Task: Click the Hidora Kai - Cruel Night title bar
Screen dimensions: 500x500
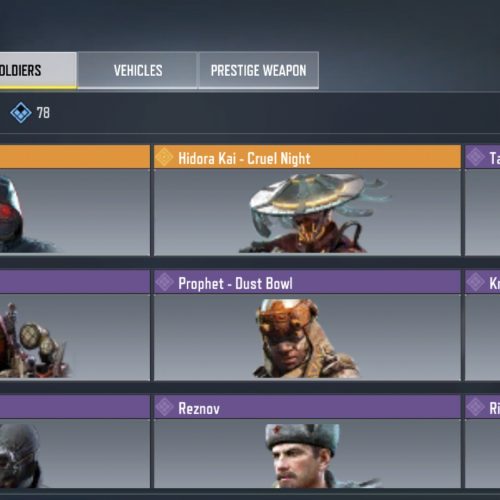Action: (307, 157)
